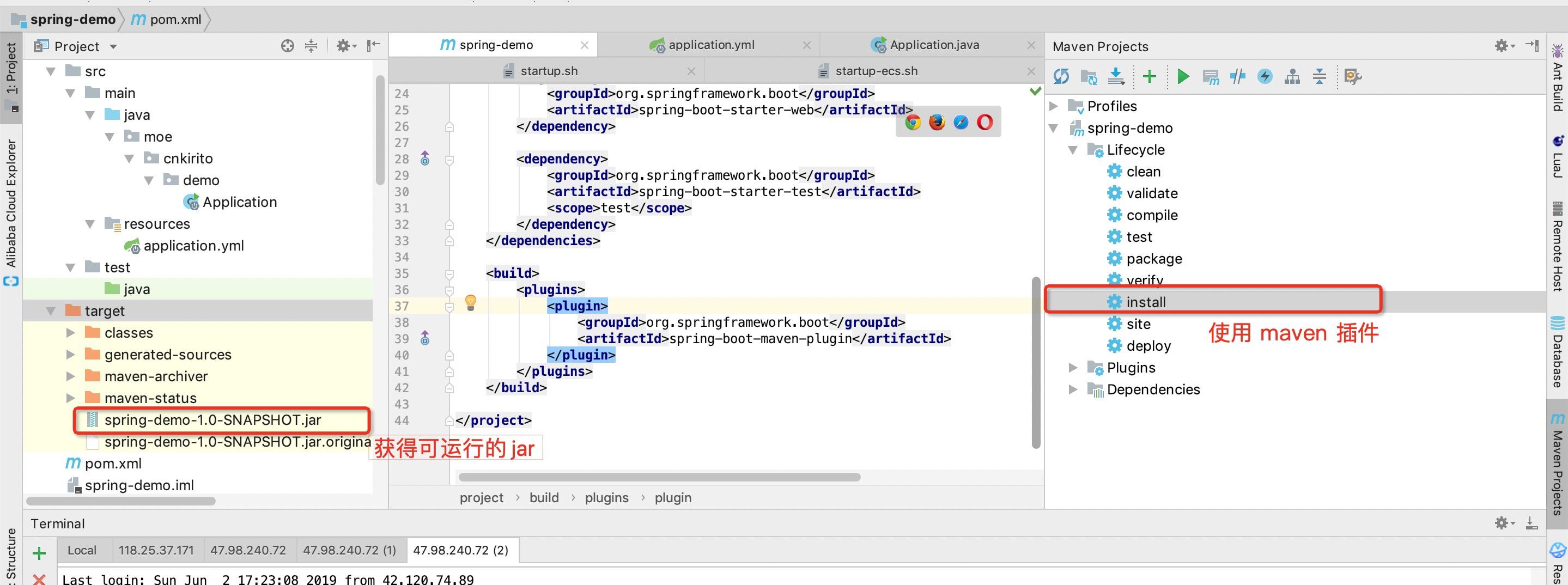Fold the plugin block at line 37

(x=449, y=306)
